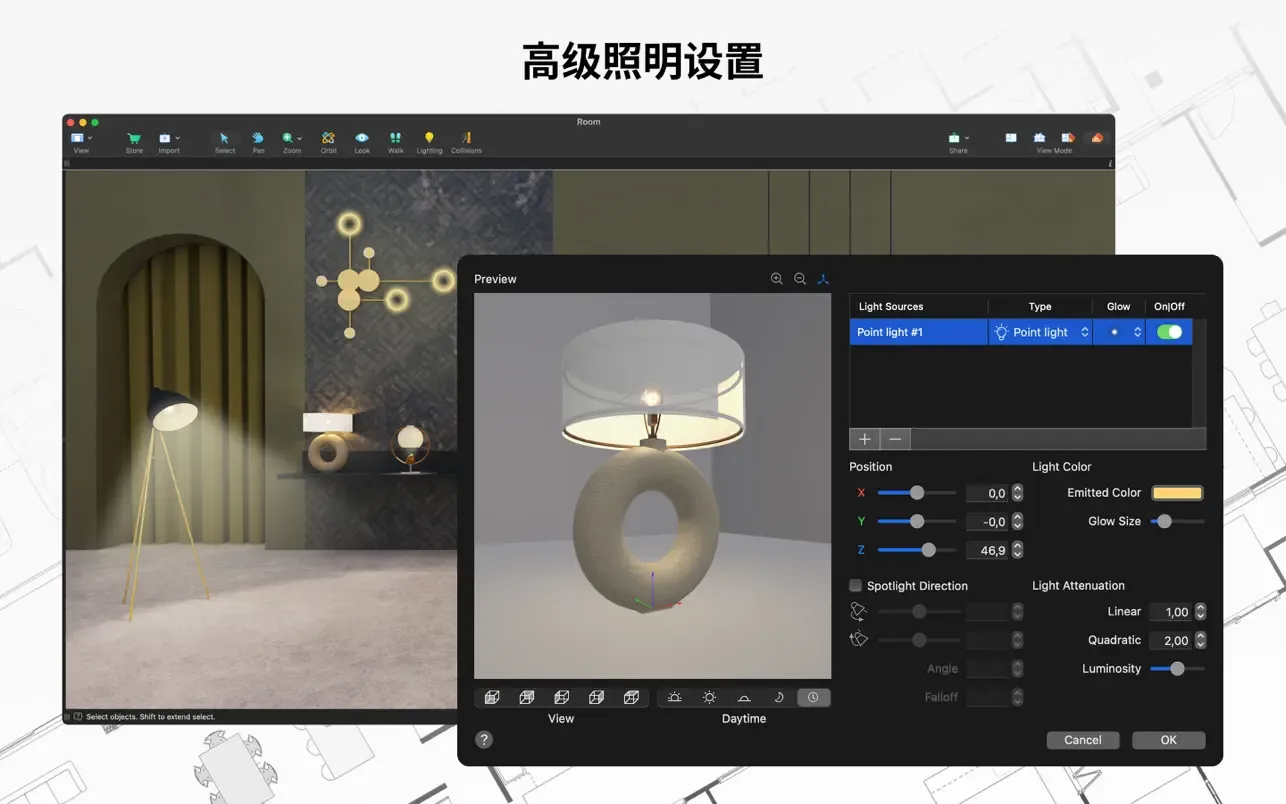1286x804 pixels.
Task: Open the Emitted Color swatch
Action: point(1177,493)
